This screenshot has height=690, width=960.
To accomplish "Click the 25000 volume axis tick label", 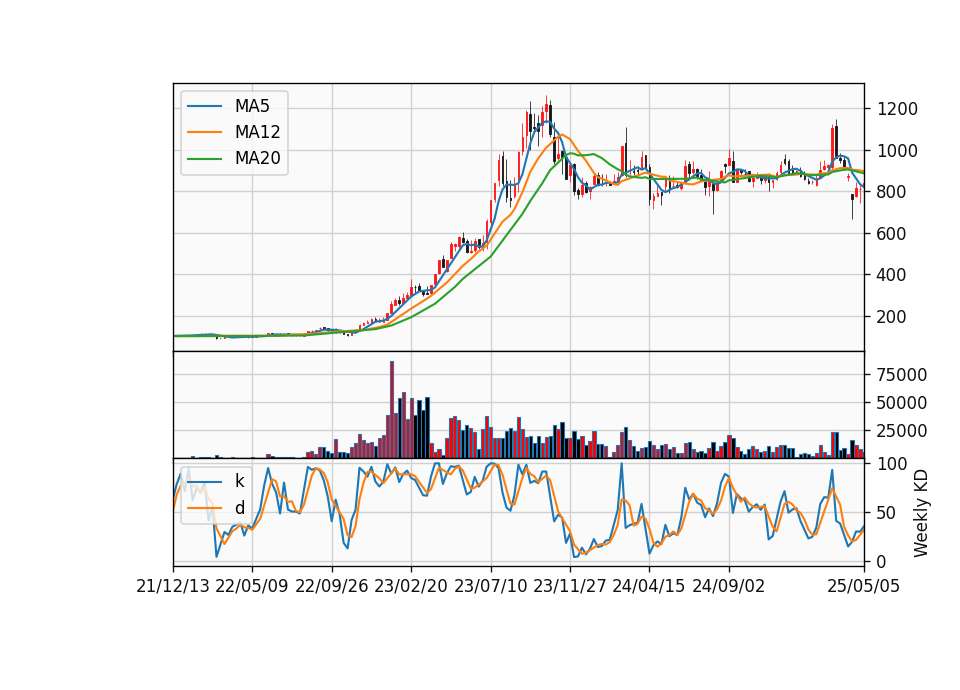I will click(902, 431).
